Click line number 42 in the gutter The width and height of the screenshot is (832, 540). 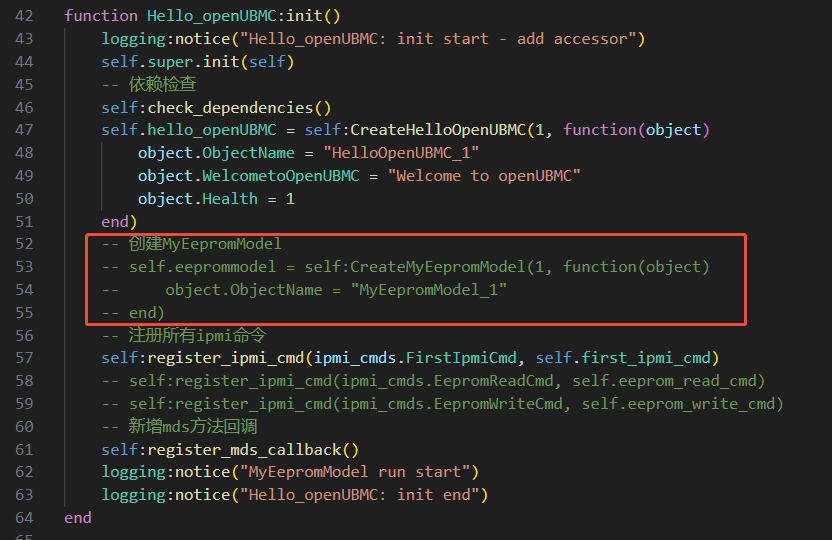pyautogui.click(x=25, y=16)
